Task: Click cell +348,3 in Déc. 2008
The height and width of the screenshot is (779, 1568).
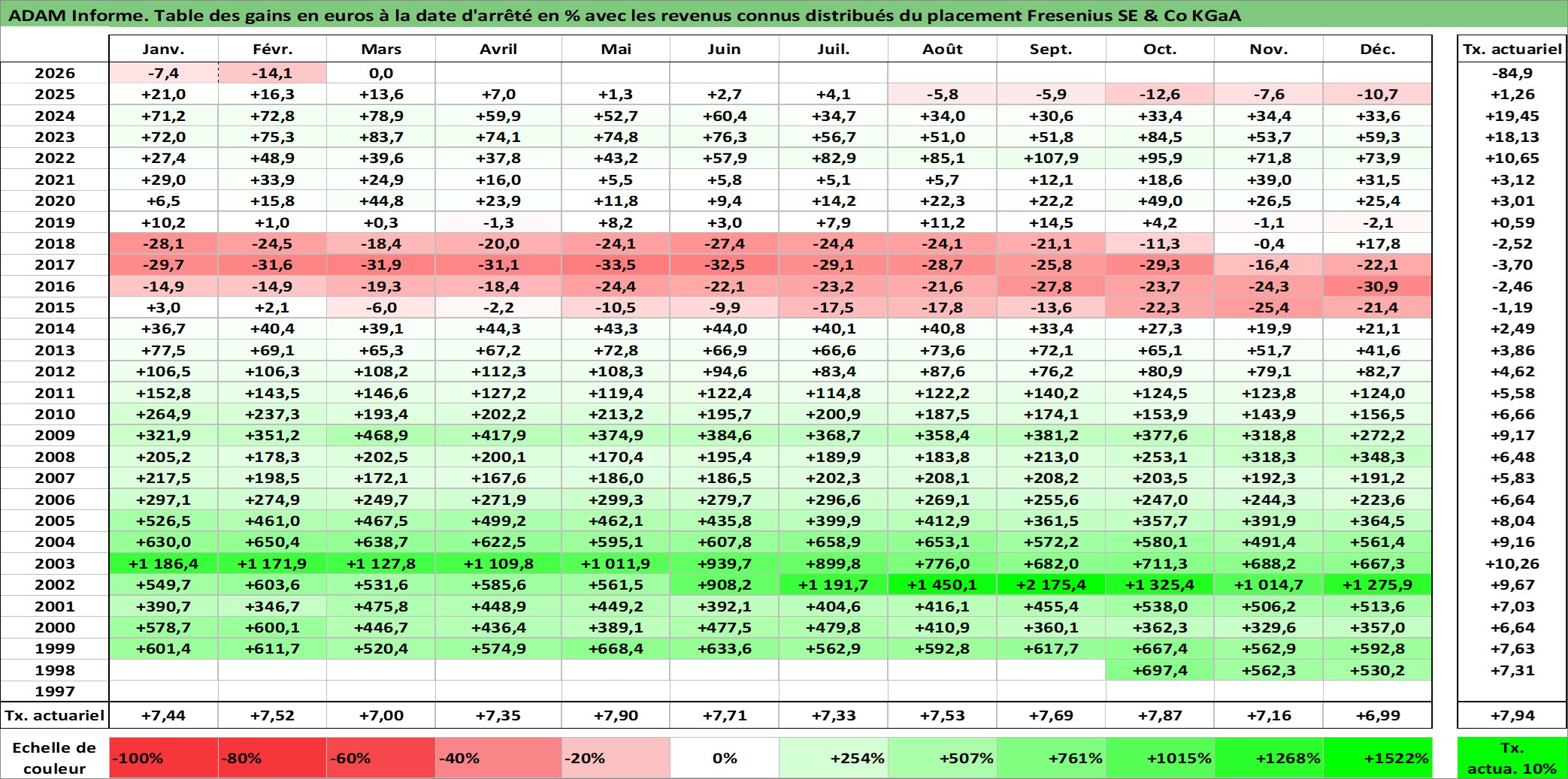Action: tap(1378, 457)
